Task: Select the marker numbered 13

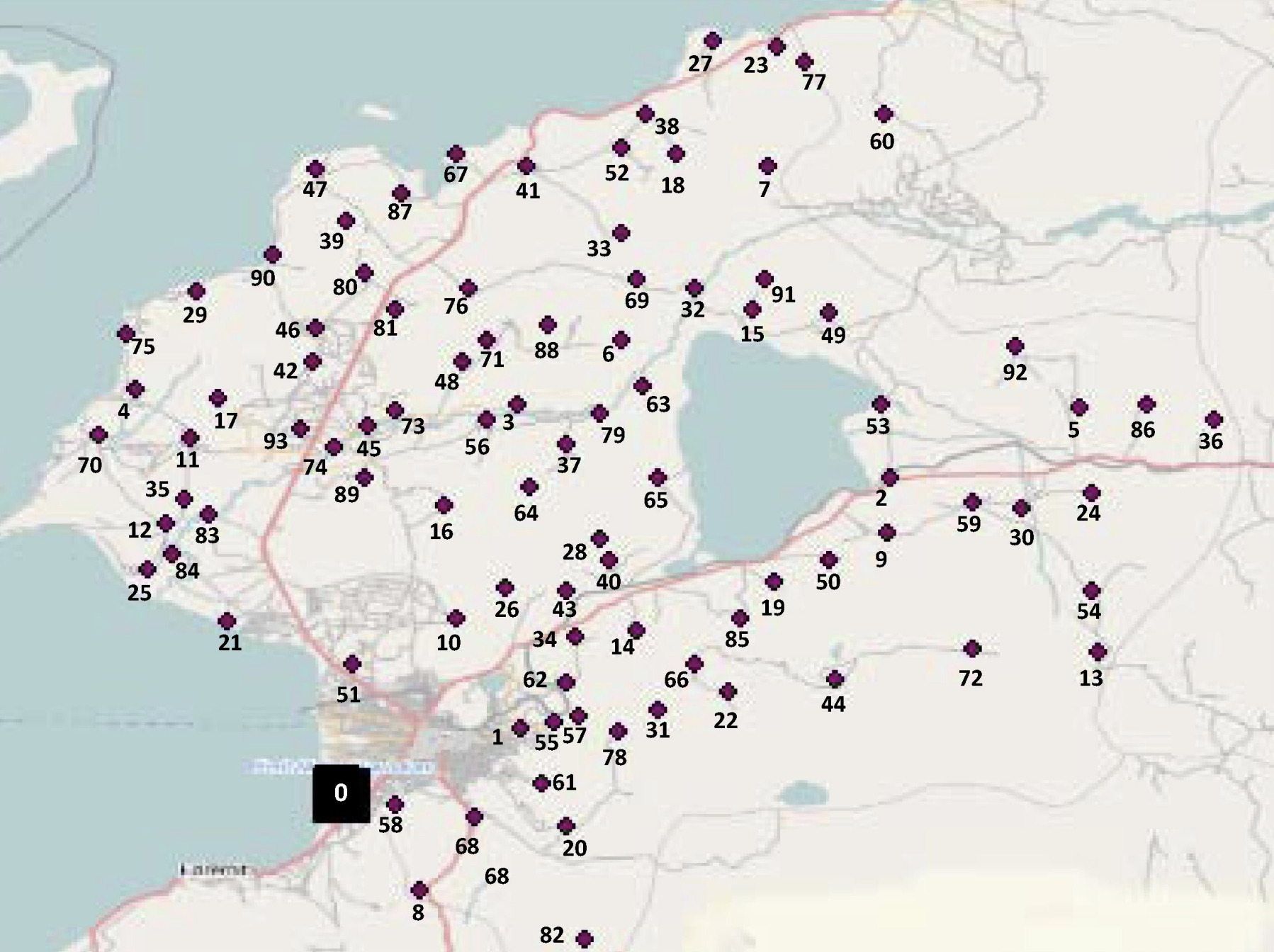Action: point(1098,652)
